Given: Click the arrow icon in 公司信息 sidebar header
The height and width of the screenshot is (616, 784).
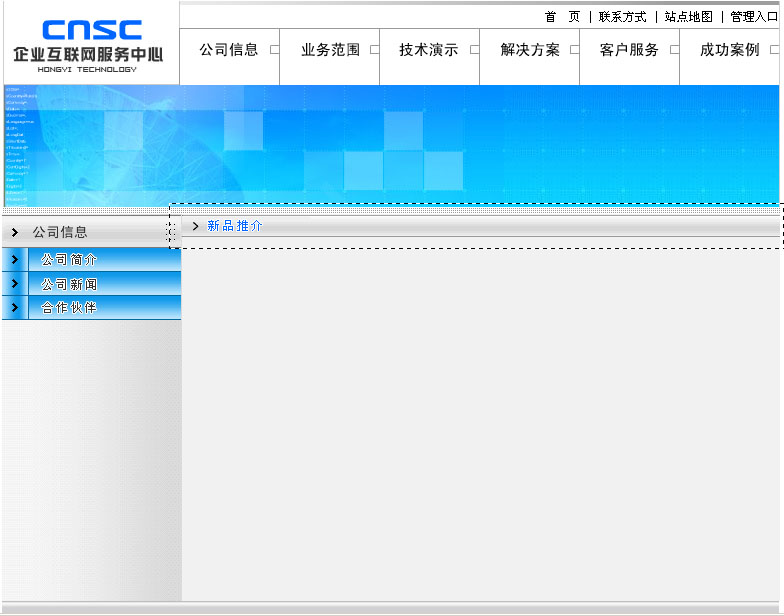Looking at the screenshot, I should coord(15,232).
